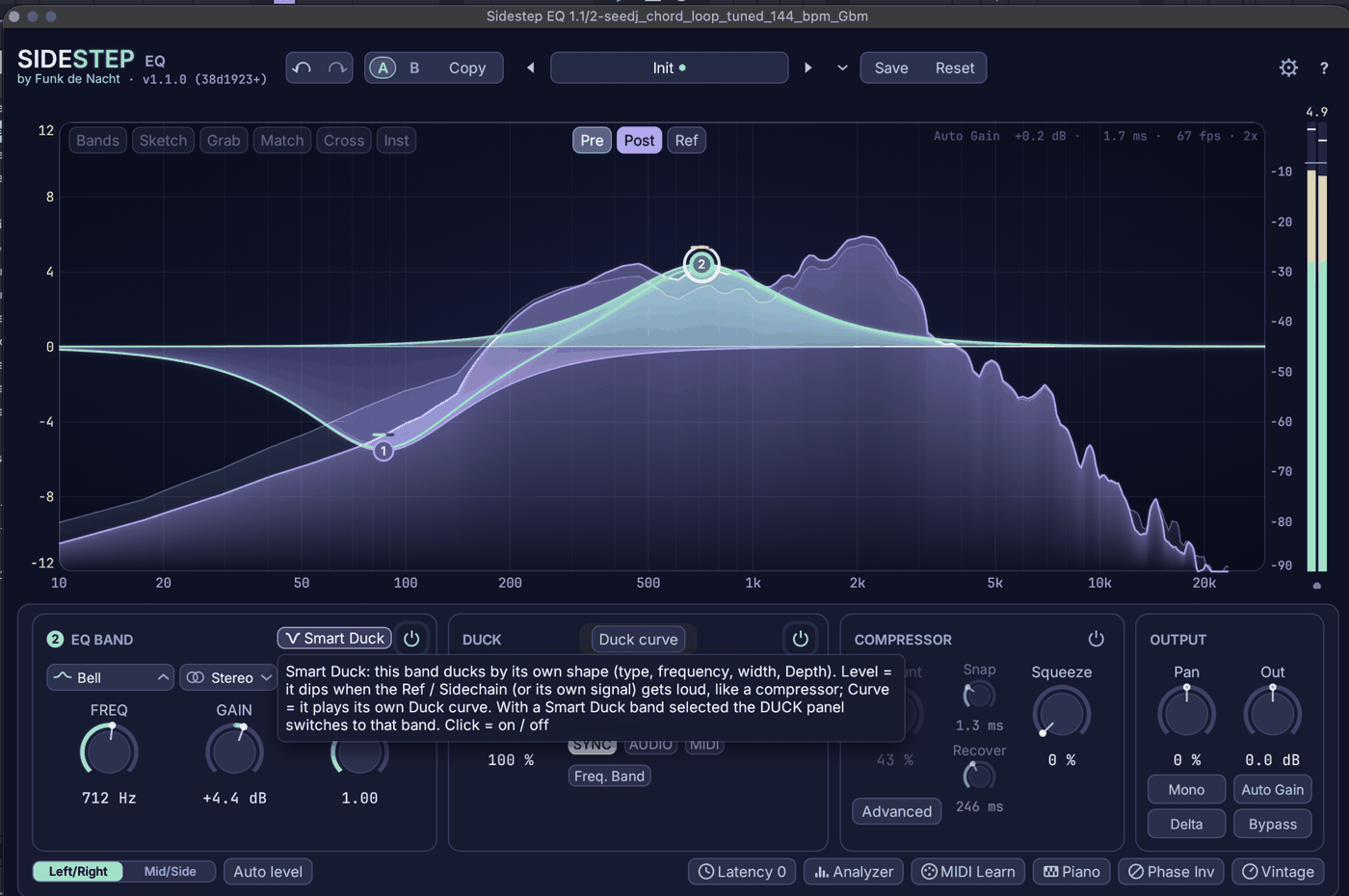Show Pre spectrum

592,140
